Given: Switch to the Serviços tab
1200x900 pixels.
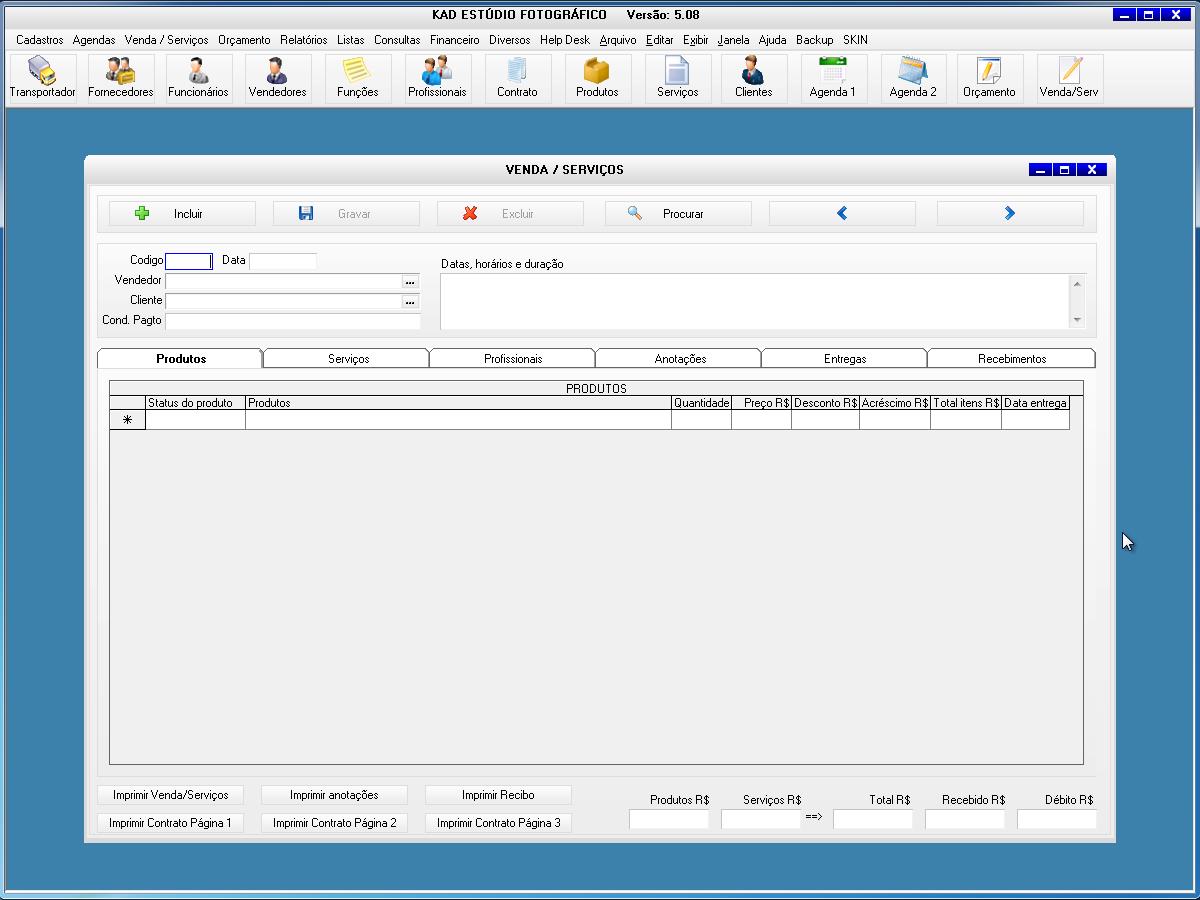Looking at the screenshot, I should (x=348, y=359).
